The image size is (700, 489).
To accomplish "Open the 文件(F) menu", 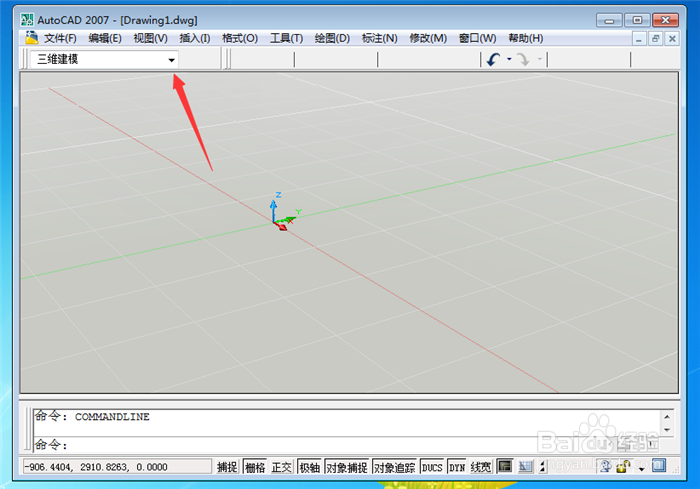I will (x=60, y=38).
